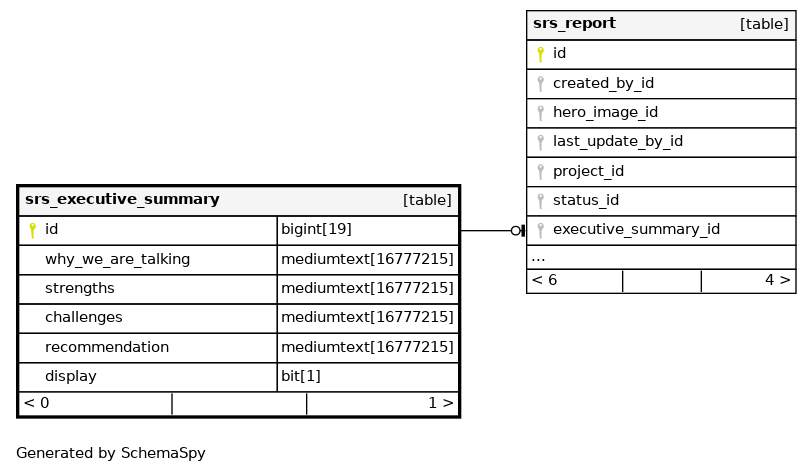Click the primary key icon in srs_report

click(540, 54)
